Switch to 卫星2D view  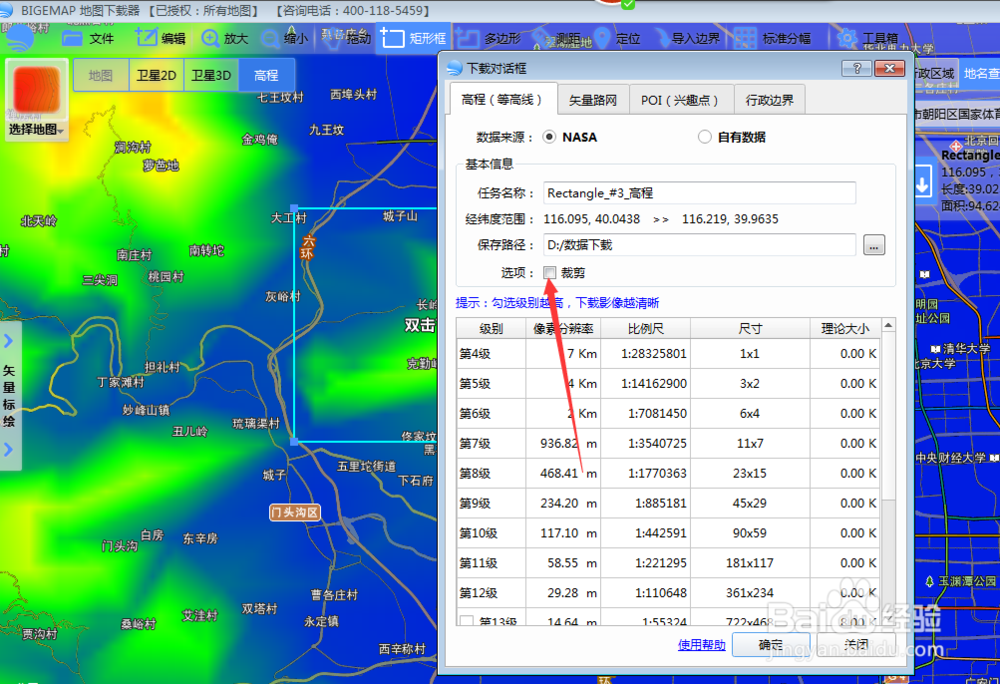[156, 75]
